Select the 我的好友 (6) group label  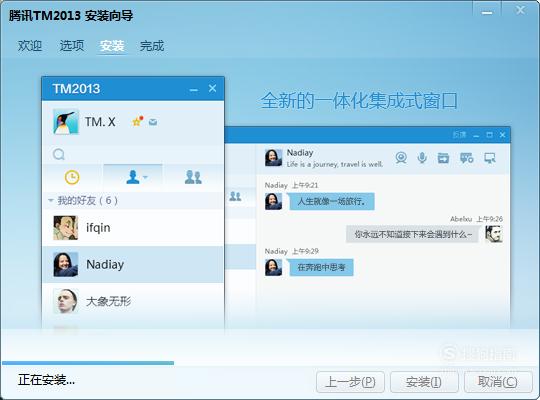tap(87, 201)
